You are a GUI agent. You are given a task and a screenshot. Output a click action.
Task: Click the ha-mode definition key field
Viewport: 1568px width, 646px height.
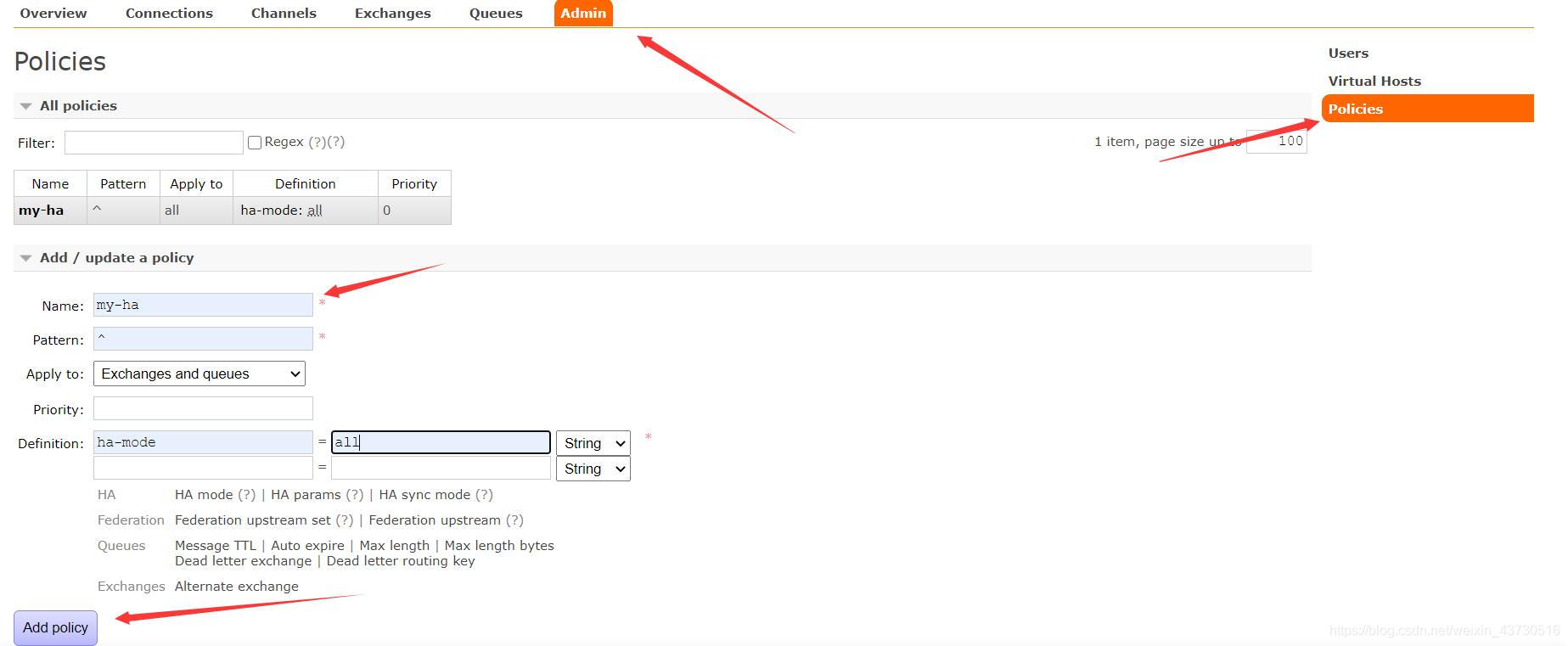click(203, 442)
